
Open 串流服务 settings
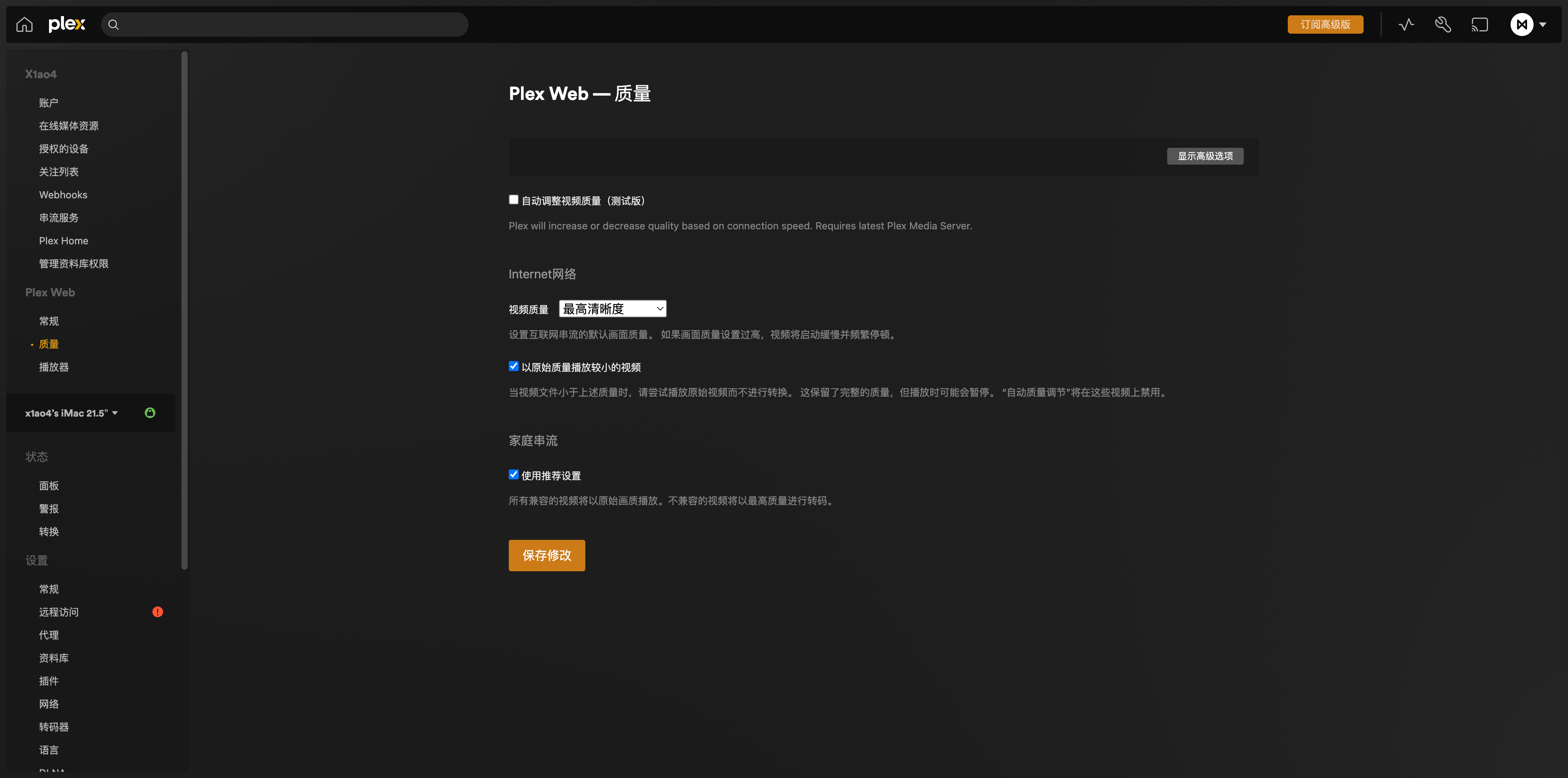pyautogui.click(x=59, y=218)
